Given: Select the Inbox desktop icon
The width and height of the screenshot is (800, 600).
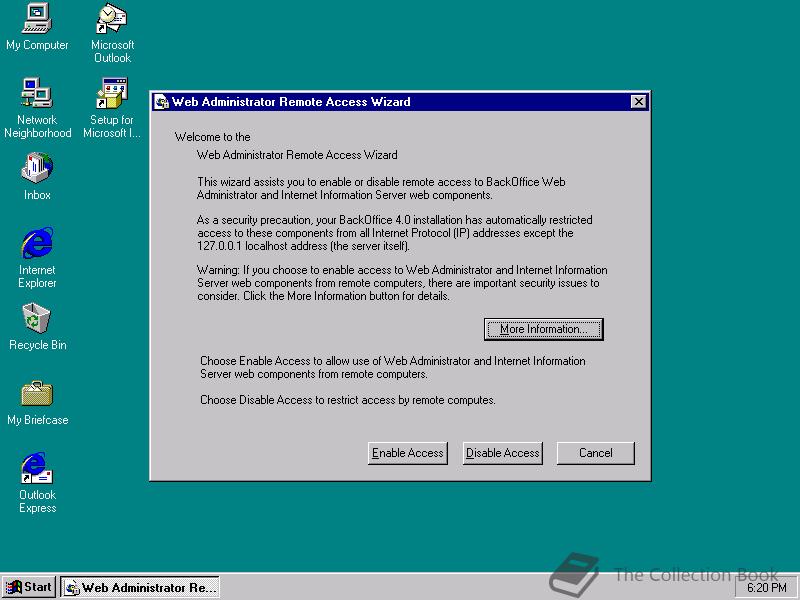Looking at the screenshot, I should [37, 176].
